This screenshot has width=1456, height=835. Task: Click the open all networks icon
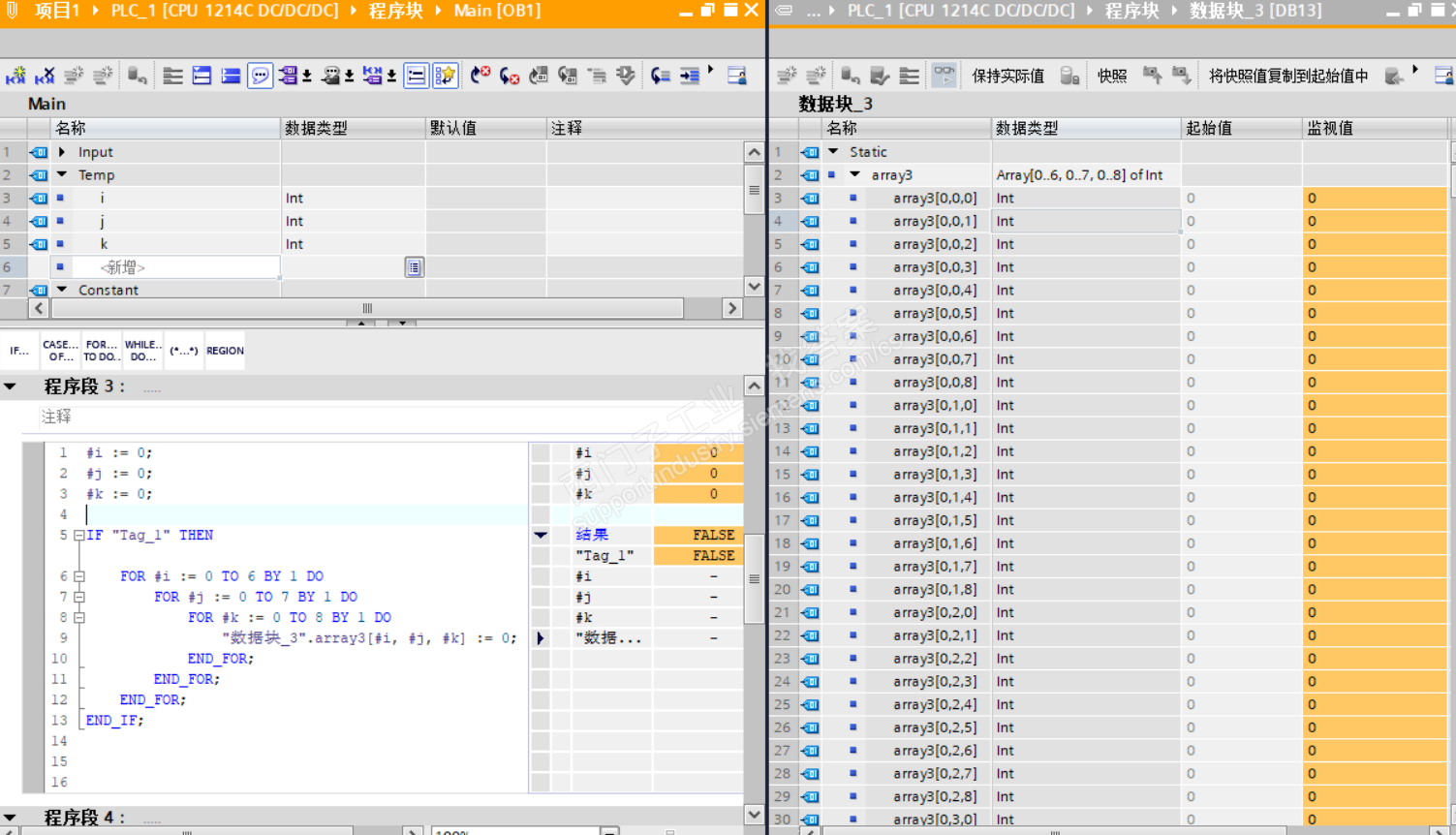201,76
